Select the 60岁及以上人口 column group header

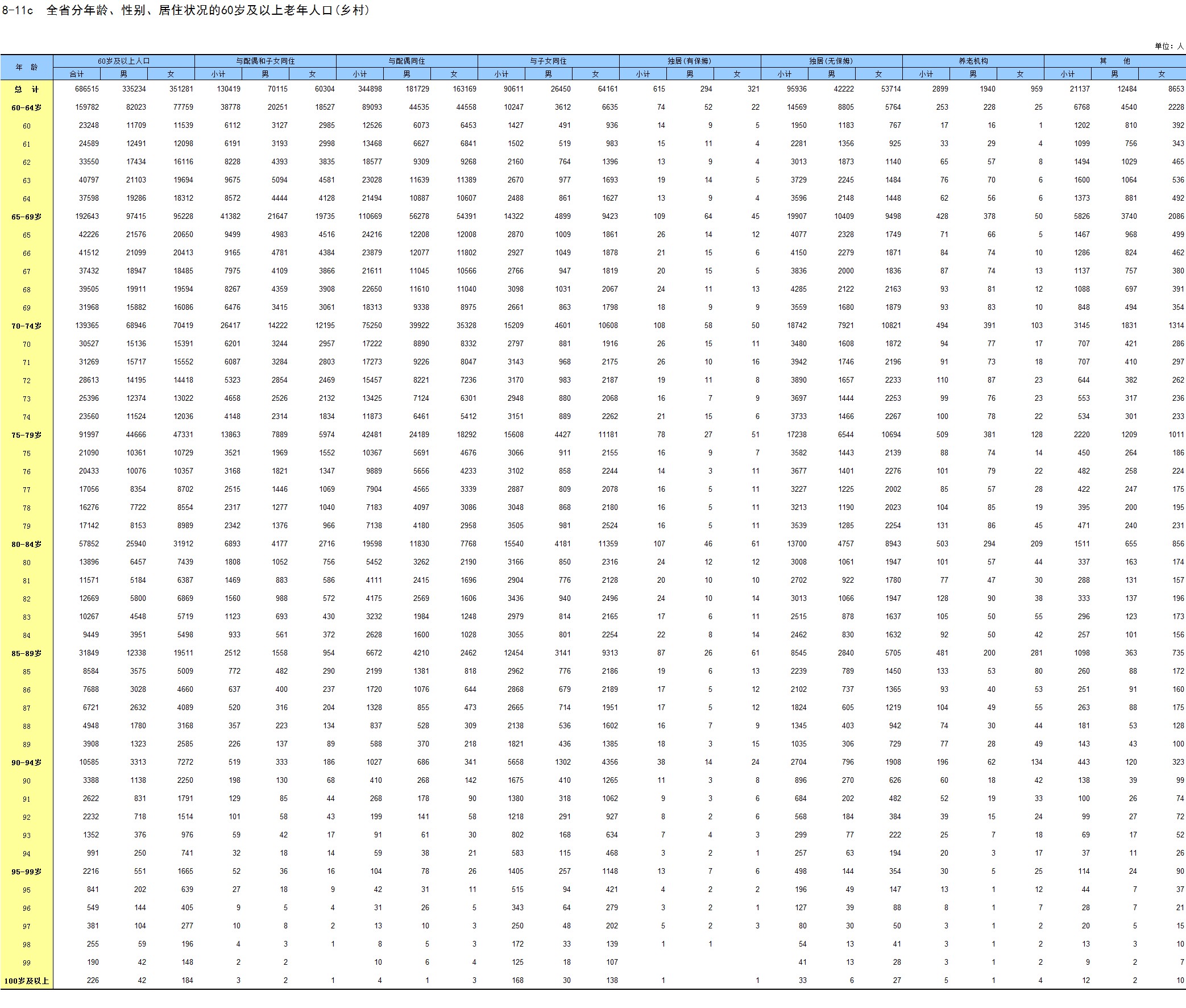pyautogui.click(x=123, y=61)
